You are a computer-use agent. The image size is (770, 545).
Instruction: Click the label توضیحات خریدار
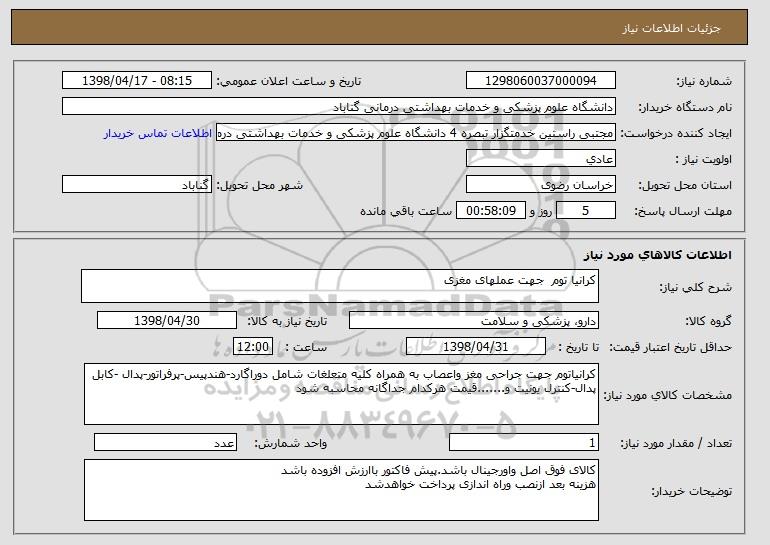coord(691,491)
